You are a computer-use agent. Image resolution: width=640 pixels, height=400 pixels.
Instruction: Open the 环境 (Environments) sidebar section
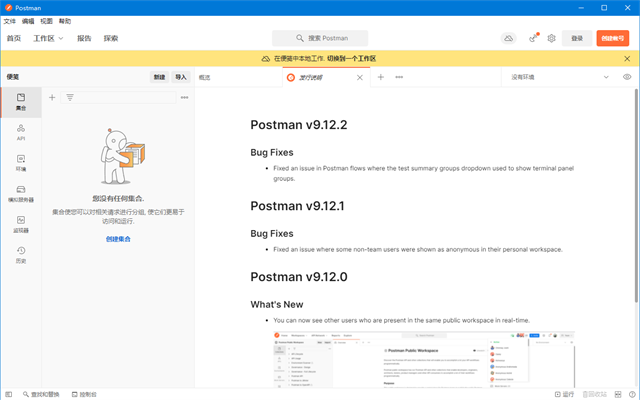pos(21,163)
